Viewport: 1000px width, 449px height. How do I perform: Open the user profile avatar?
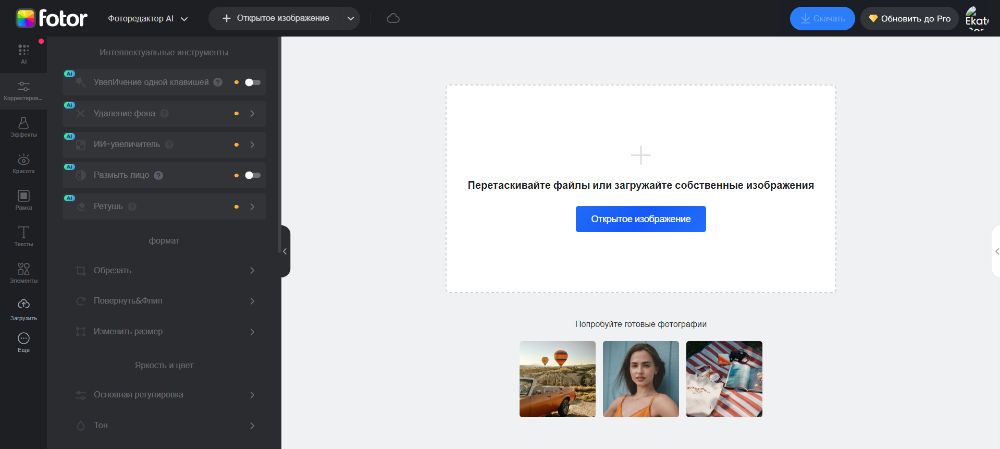(x=976, y=18)
